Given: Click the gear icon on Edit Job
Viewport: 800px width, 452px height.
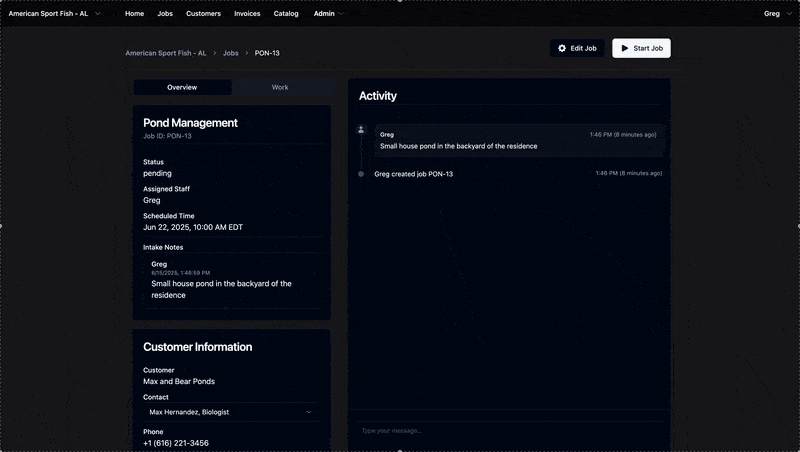Looking at the screenshot, I should pyautogui.click(x=562, y=48).
